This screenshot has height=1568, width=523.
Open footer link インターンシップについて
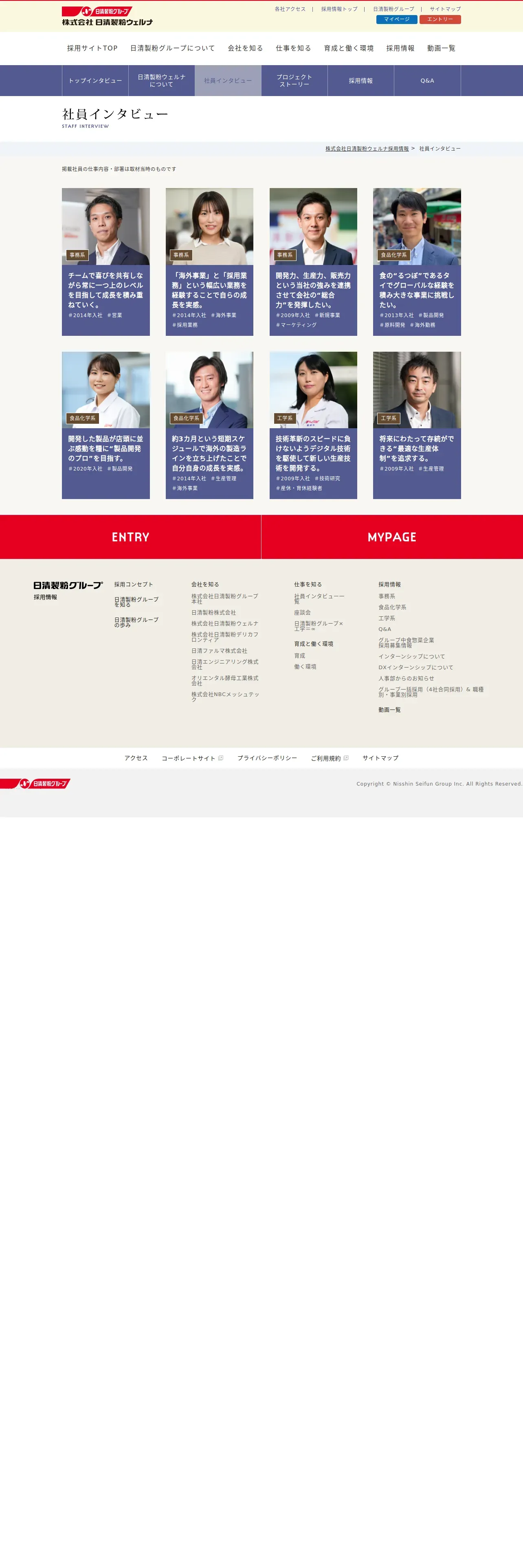pyautogui.click(x=411, y=656)
